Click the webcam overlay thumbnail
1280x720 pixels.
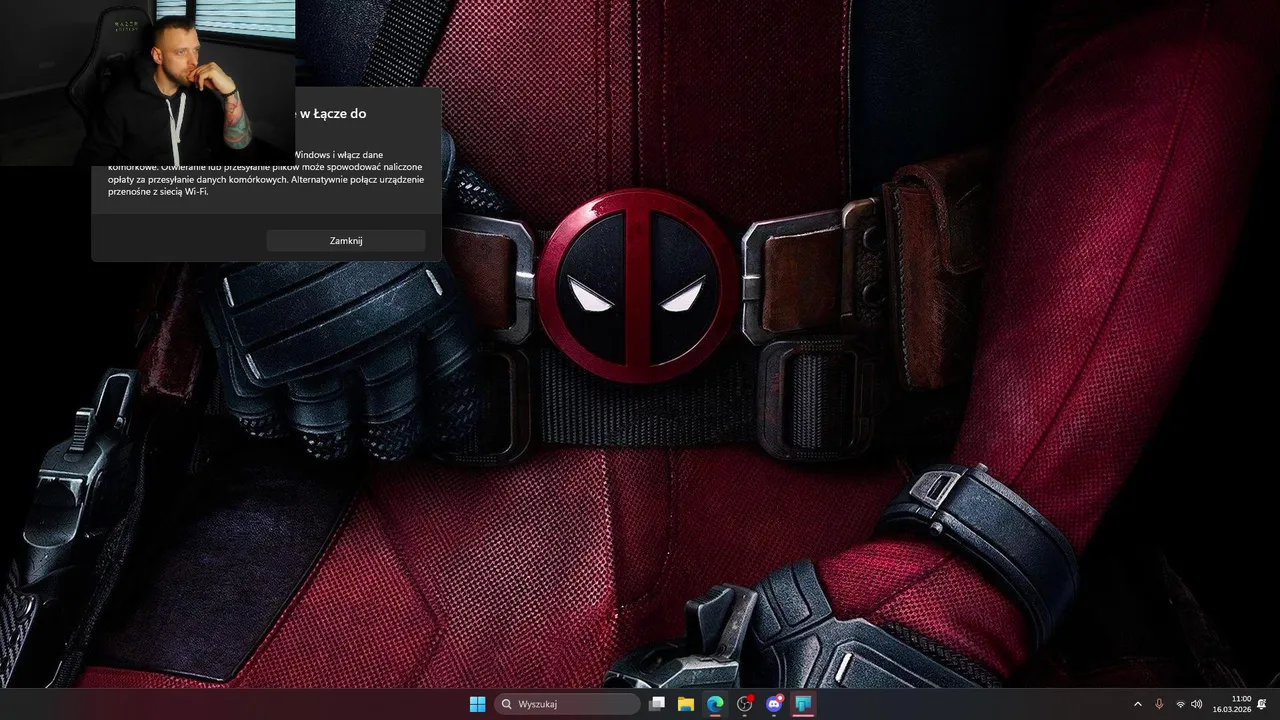(x=148, y=82)
